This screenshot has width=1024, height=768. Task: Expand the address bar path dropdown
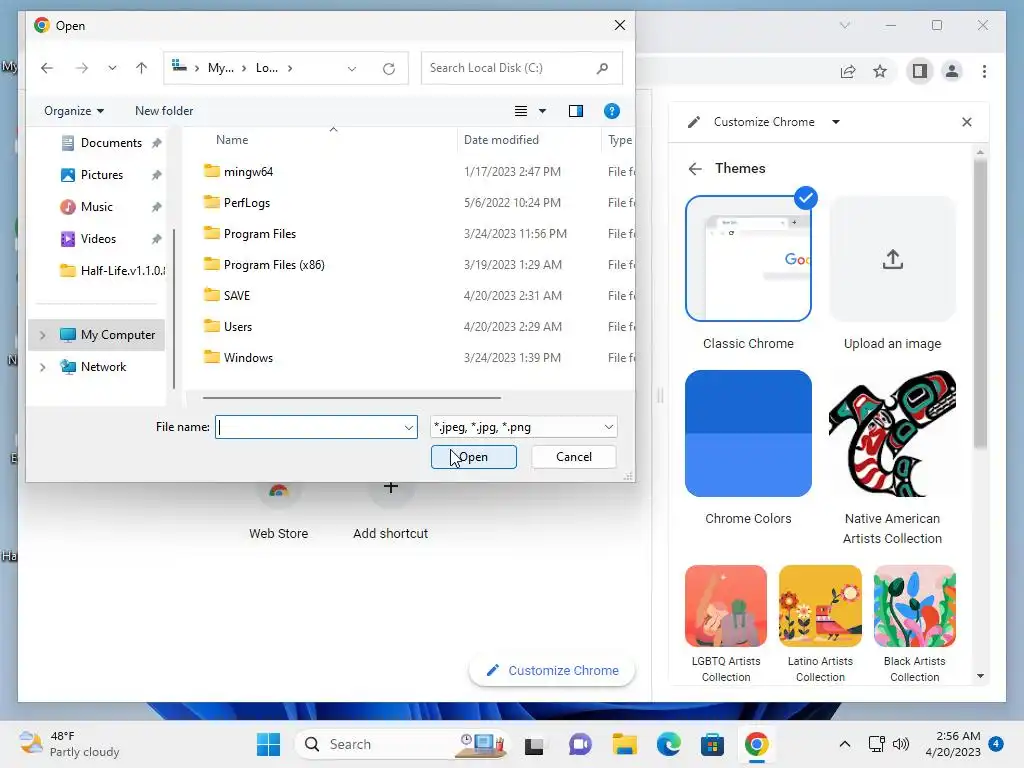coord(352,69)
